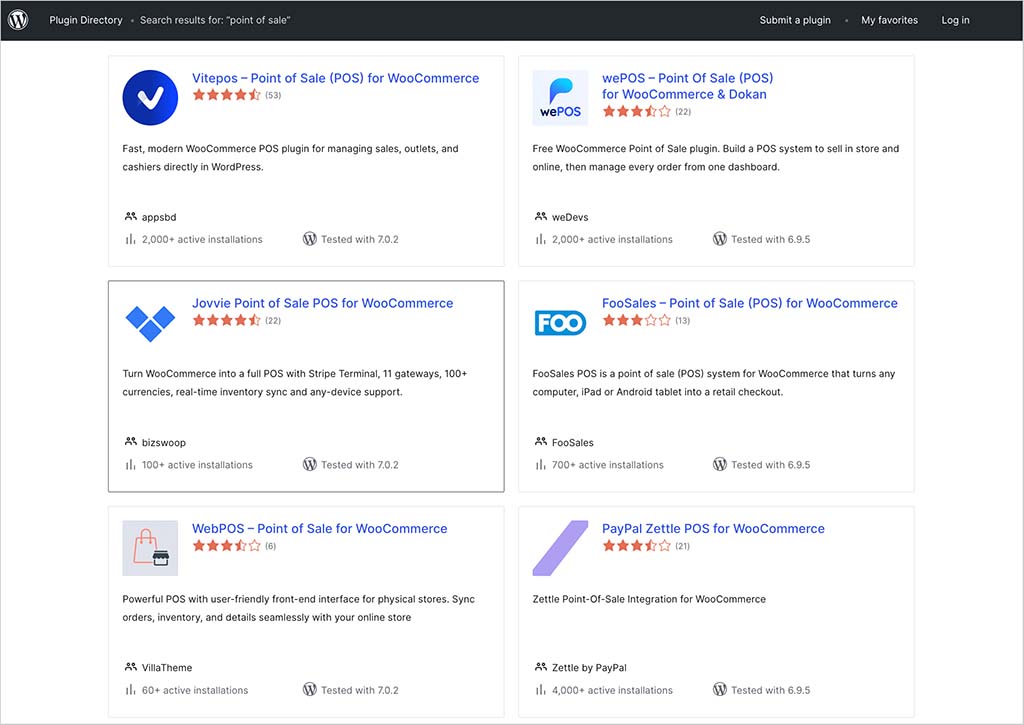Click author name weDevs

570,218
